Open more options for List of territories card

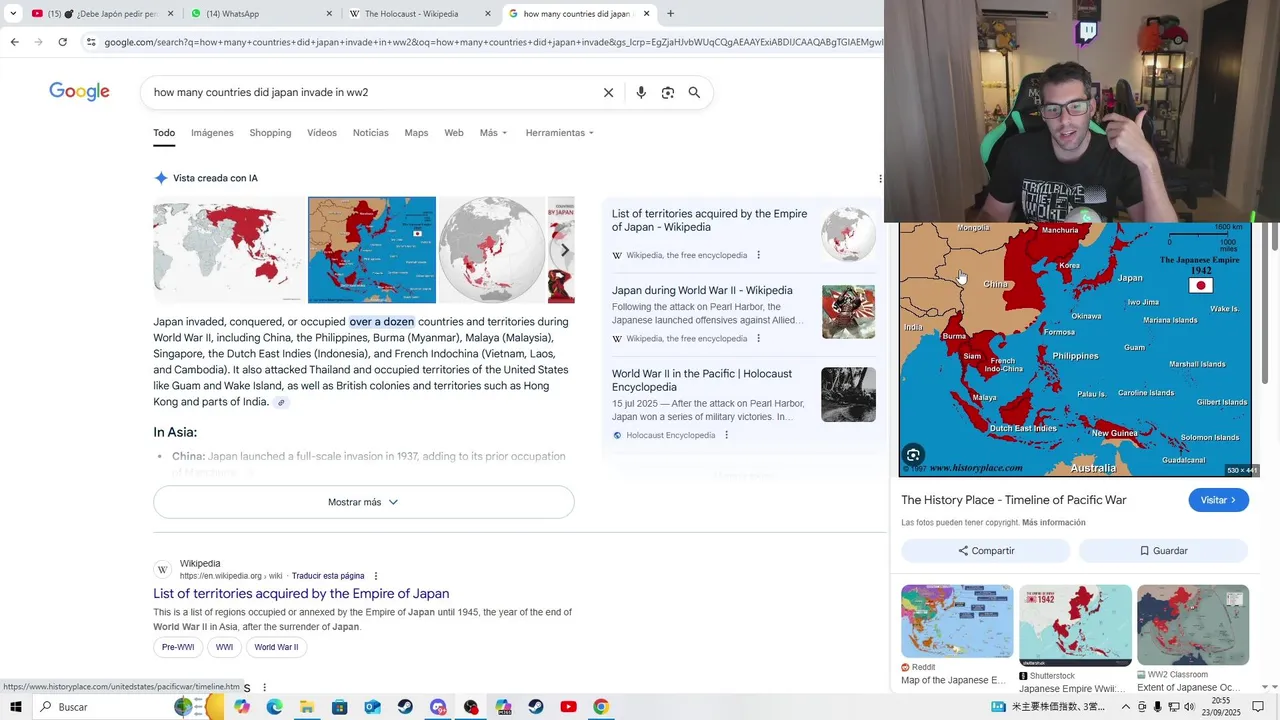[x=758, y=255]
